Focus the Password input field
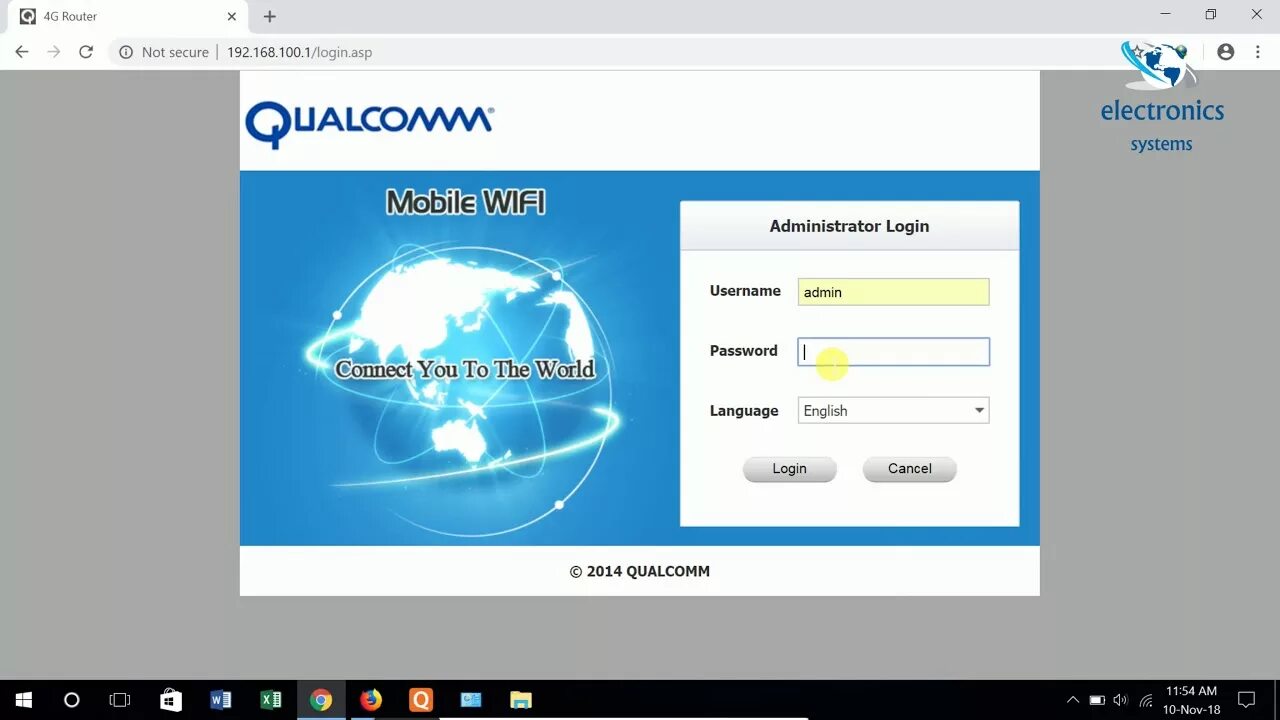This screenshot has width=1280, height=720. click(x=893, y=352)
